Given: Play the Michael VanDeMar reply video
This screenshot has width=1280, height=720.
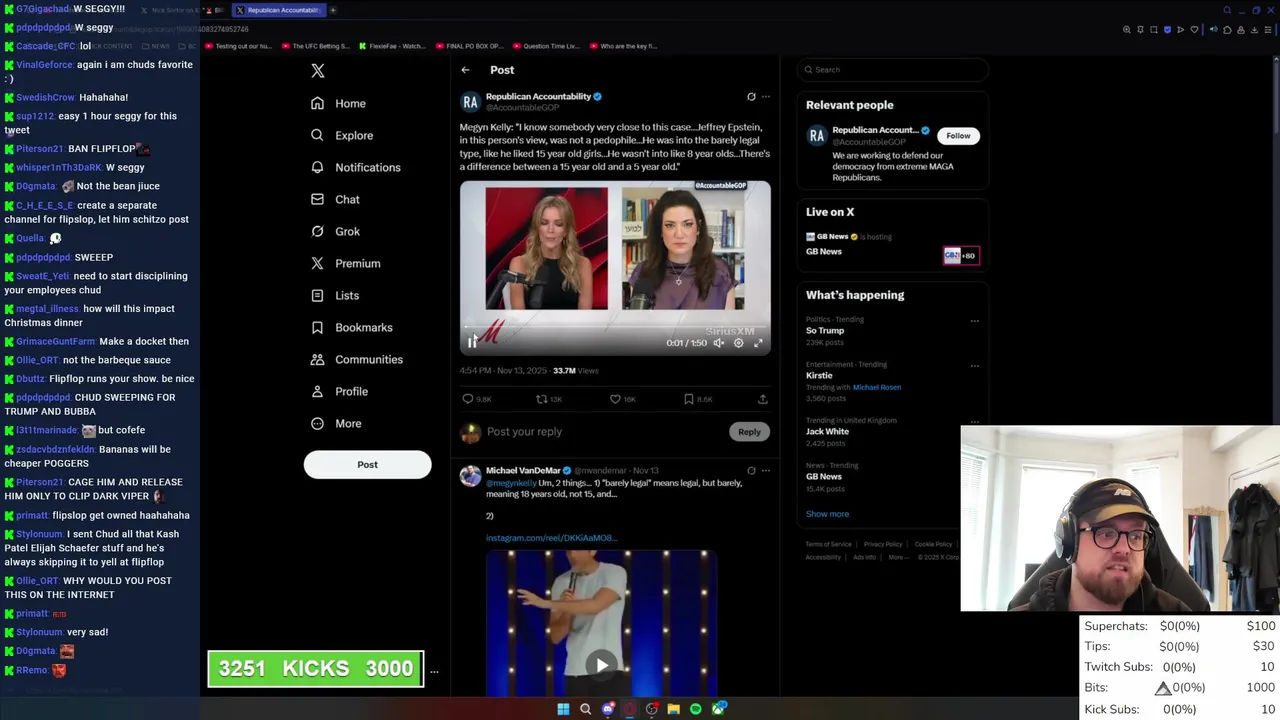Looking at the screenshot, I should coord(601,666).
